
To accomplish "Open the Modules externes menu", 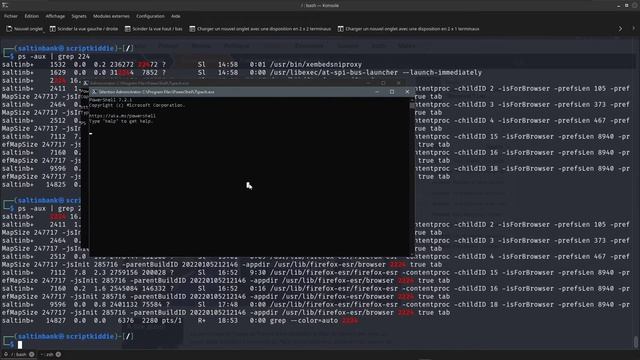I will pos(111,16).
